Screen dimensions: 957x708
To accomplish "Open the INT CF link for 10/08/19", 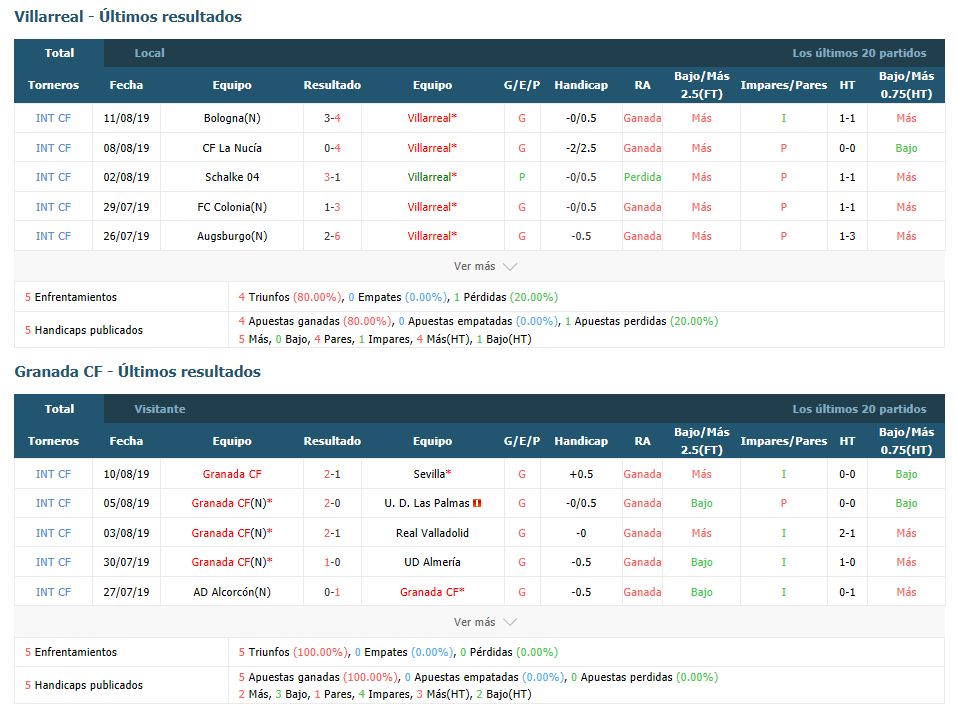I will point(53,474).
